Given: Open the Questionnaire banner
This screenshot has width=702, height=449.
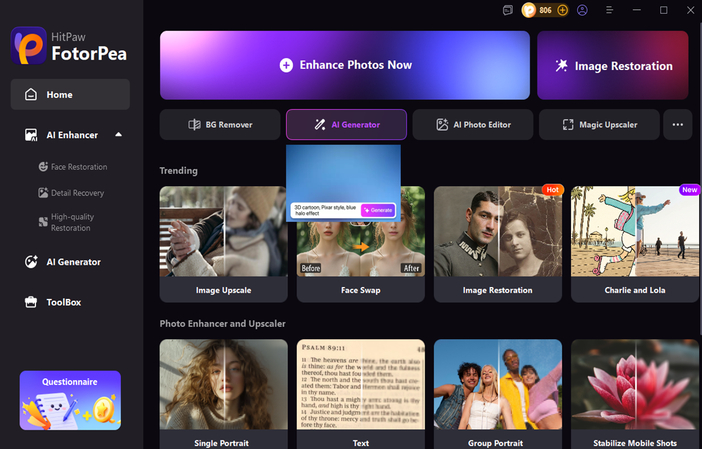Looking at the screenshot, I should tap(70, 400).
